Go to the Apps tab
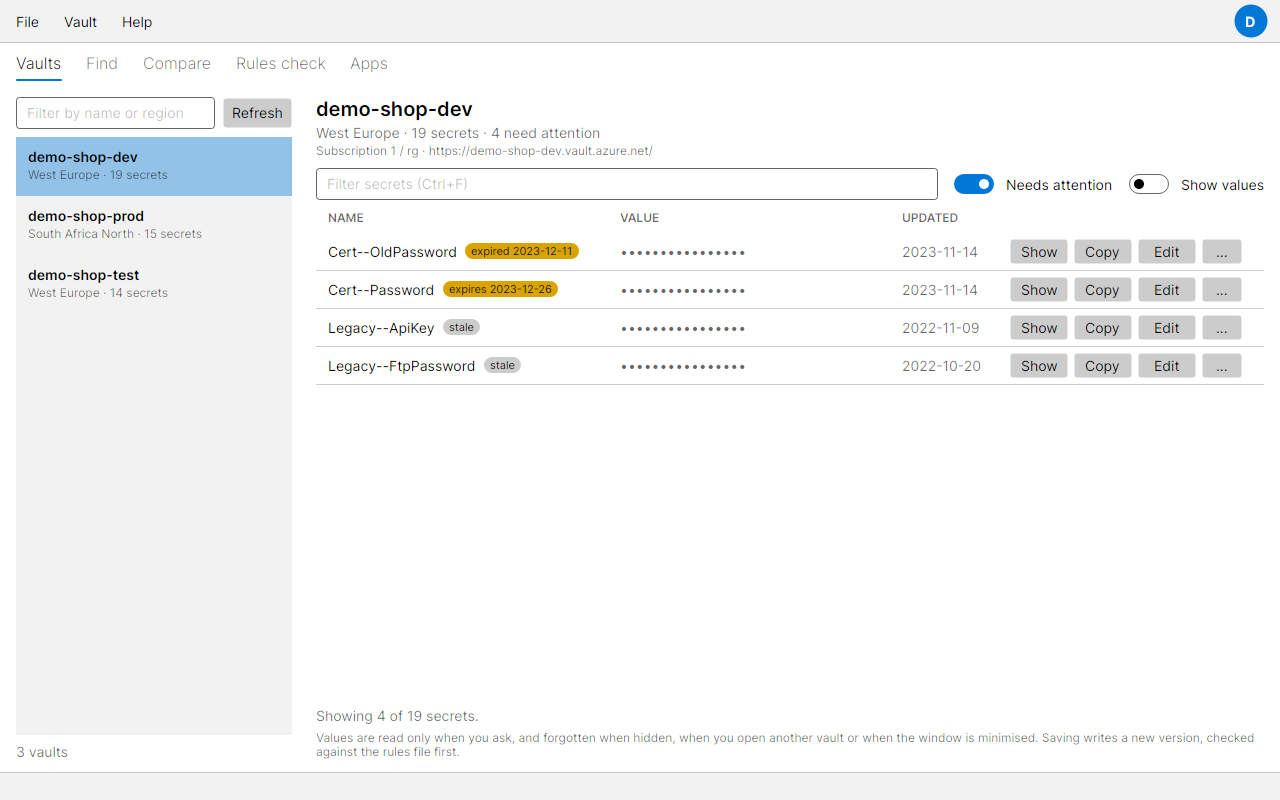Screen dimensions: 1280x800 (x=369, y=63)
